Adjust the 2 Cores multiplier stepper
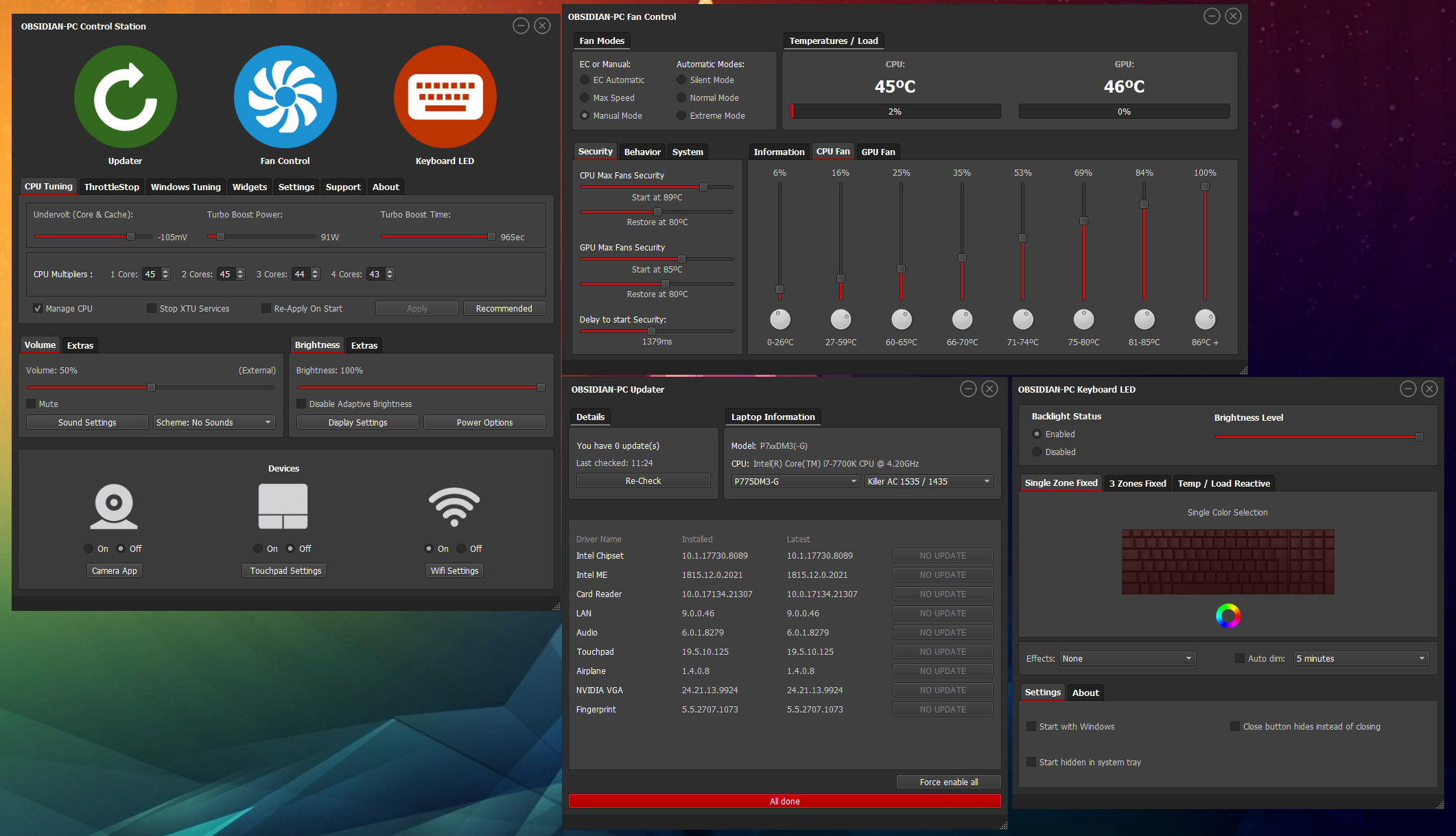Viewport: 1456px width, 836px height. [240, 274]
